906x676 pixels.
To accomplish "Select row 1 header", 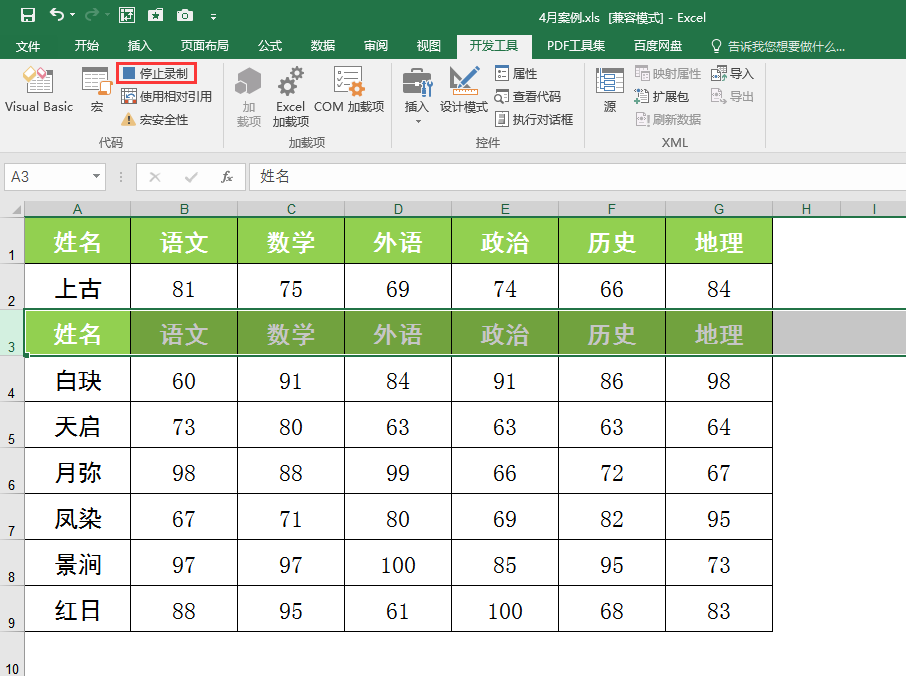I will (12, 240).
